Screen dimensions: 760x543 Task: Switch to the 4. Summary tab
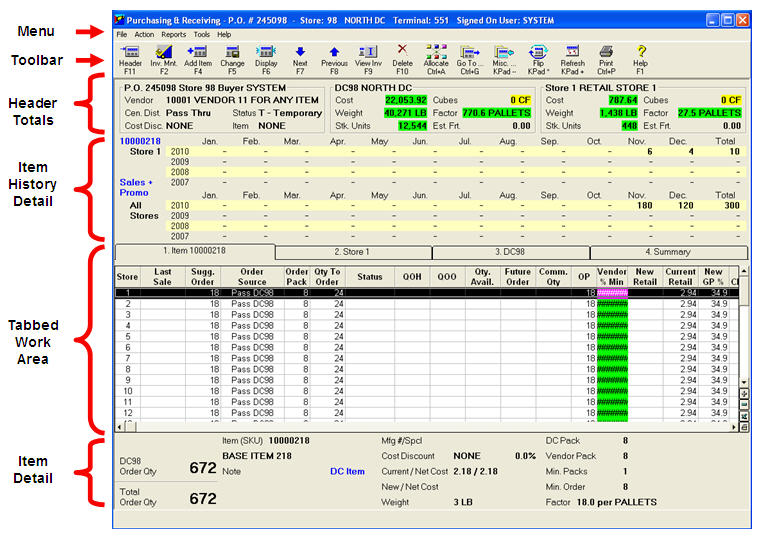click(669, 253)
